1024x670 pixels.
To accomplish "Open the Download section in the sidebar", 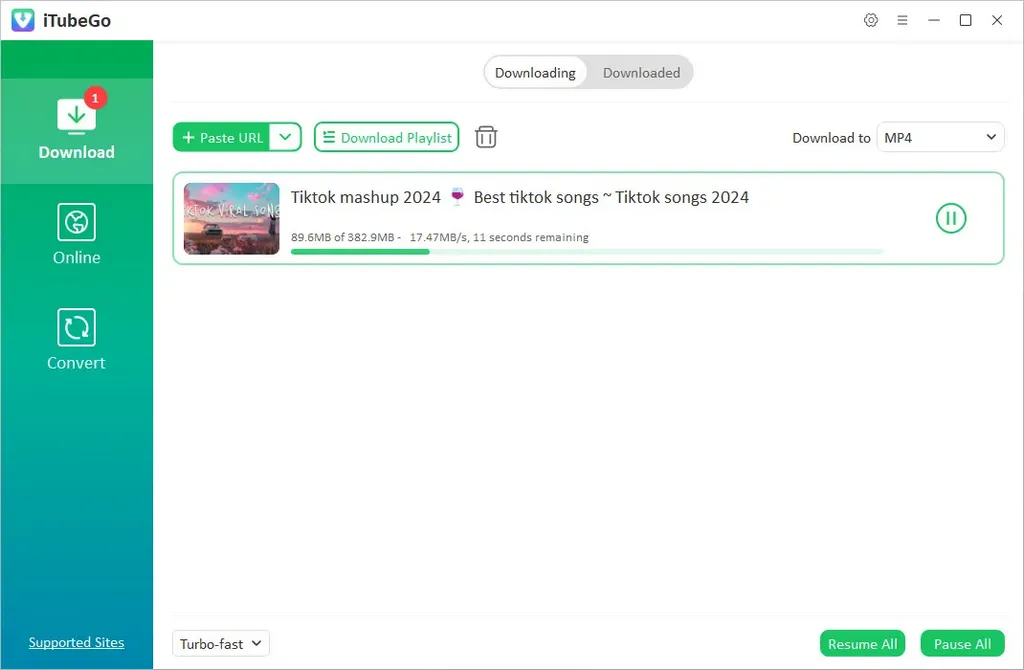I will point(76,131).
